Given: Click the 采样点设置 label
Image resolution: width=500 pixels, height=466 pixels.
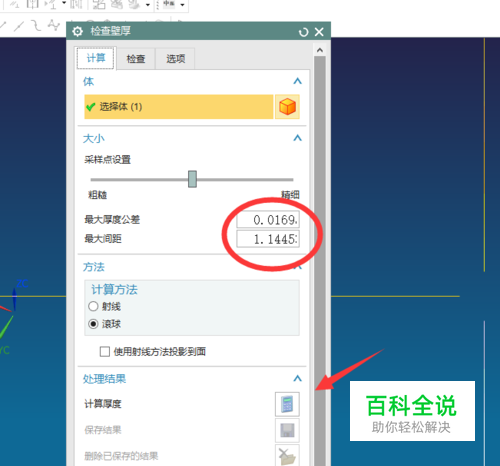Looking at the screenshot, I should point(107,160).
